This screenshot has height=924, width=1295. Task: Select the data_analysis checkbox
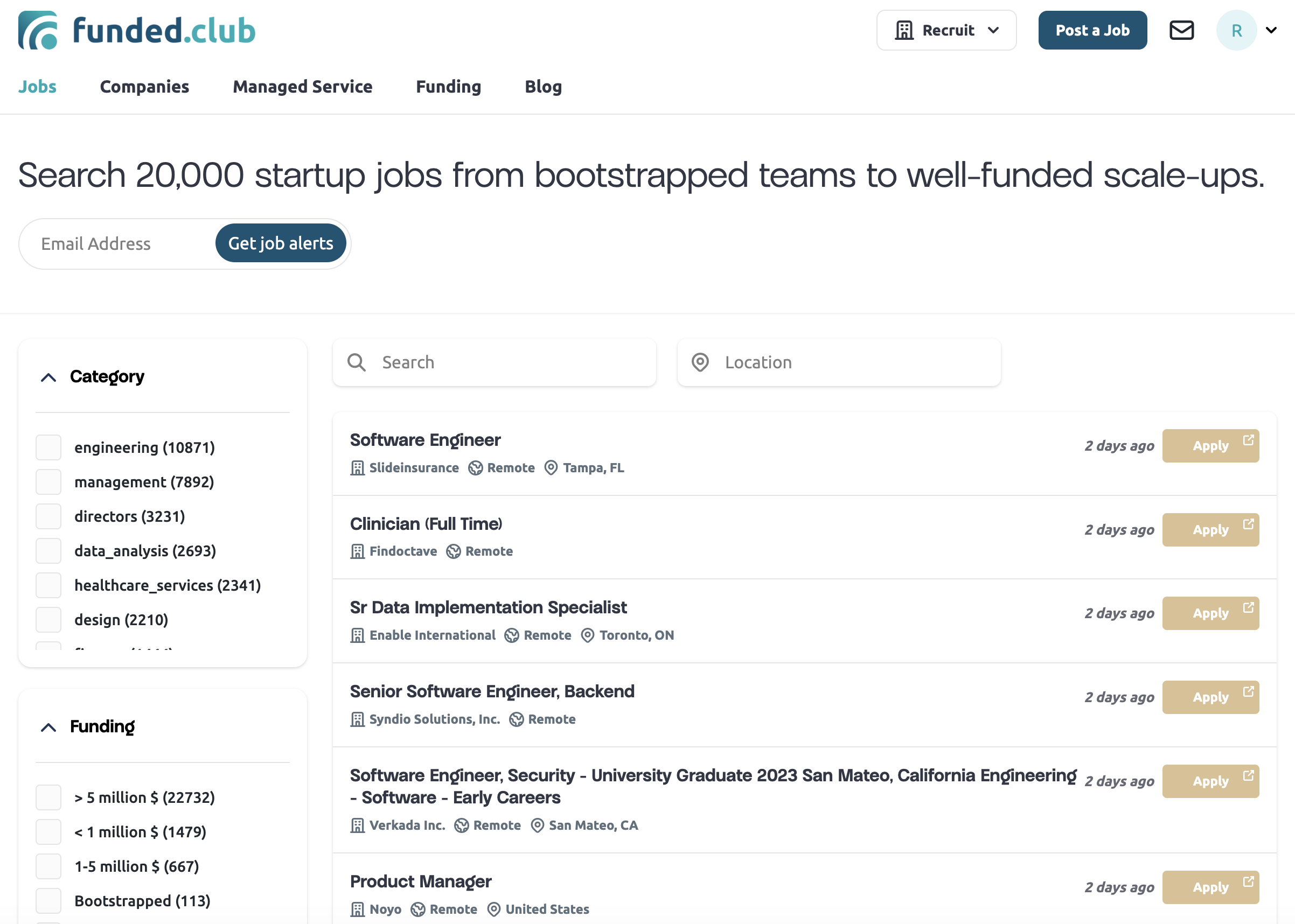pos(48,551)
